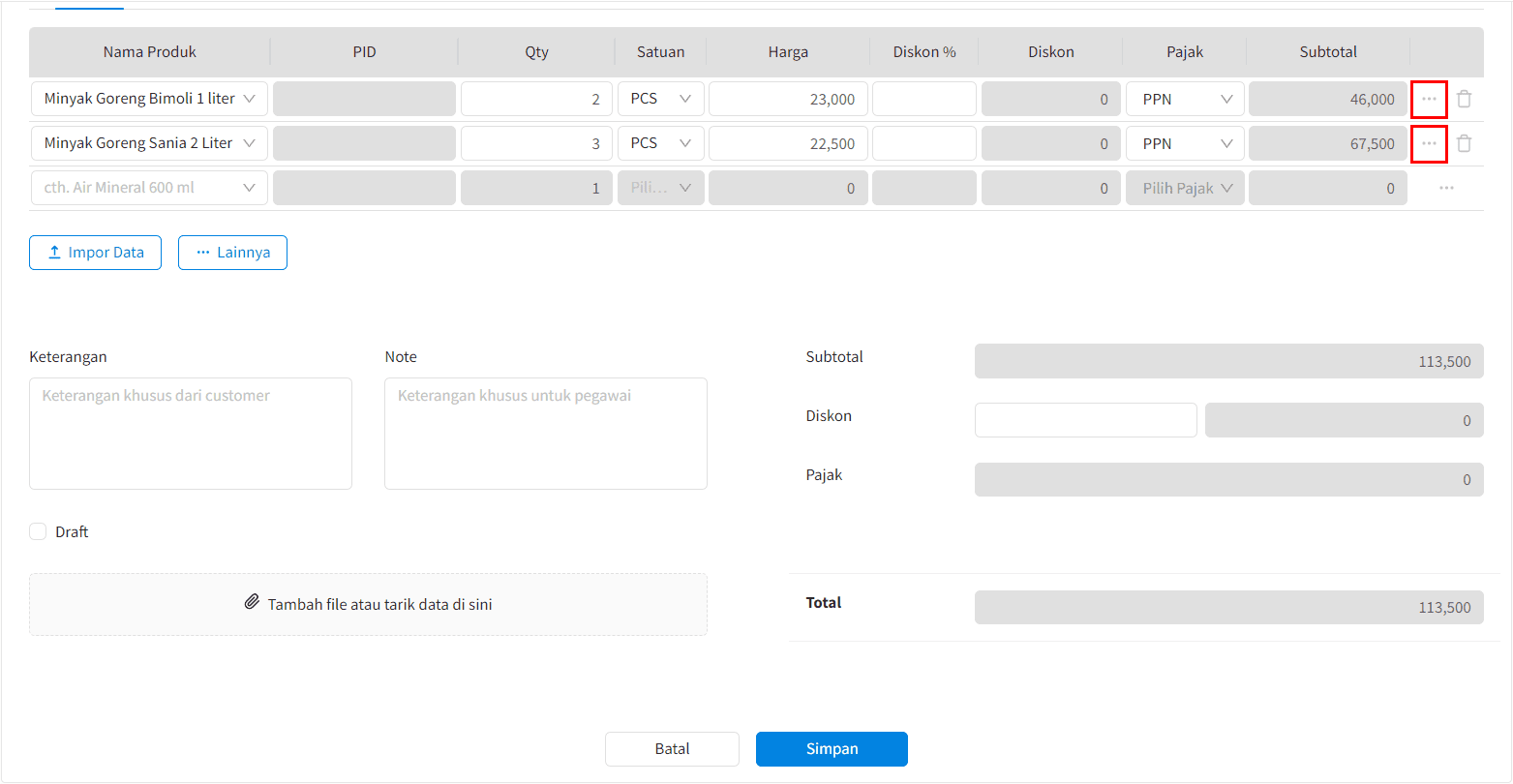Click the three-dot icon on empty row
1513x784 pixels.
(x=1446, y=188)
